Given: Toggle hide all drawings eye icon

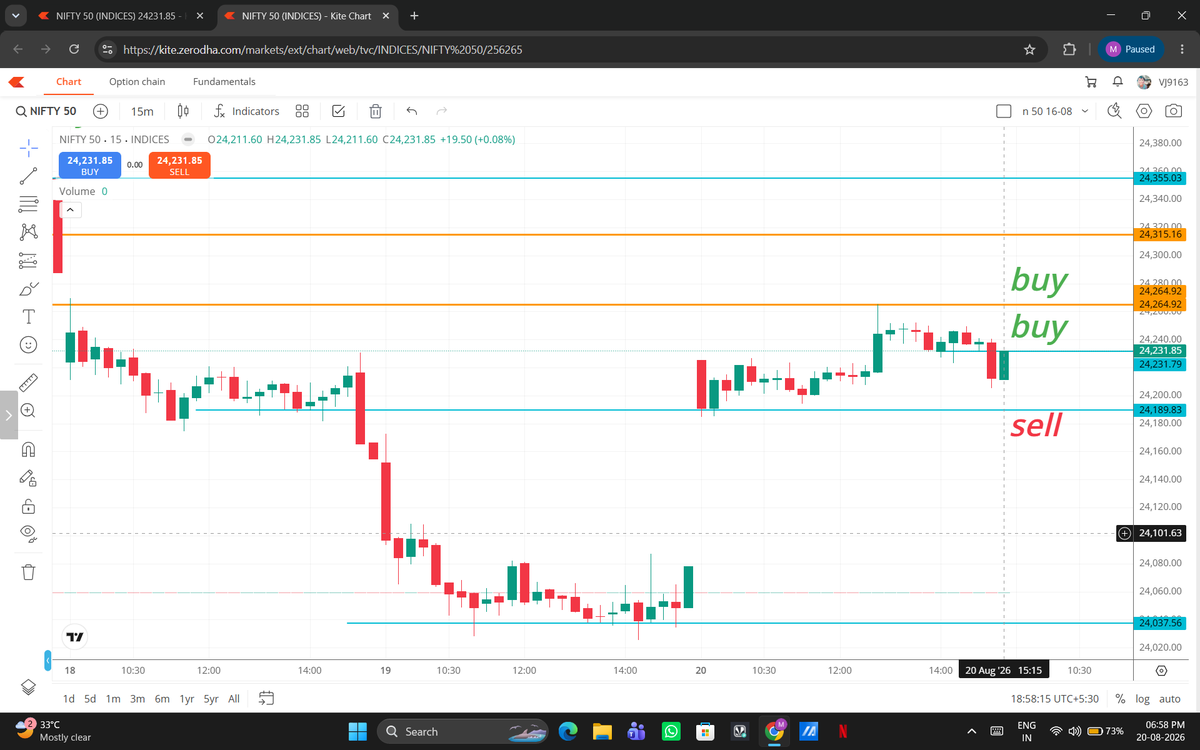Looking at the screenshot, I should 28,533.
